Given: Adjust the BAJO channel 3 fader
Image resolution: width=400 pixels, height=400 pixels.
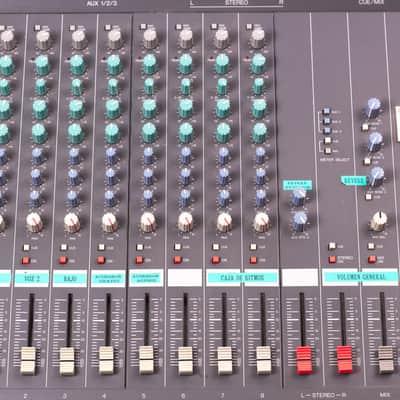Looking at the screenshot, I should [x=67, y=361].
